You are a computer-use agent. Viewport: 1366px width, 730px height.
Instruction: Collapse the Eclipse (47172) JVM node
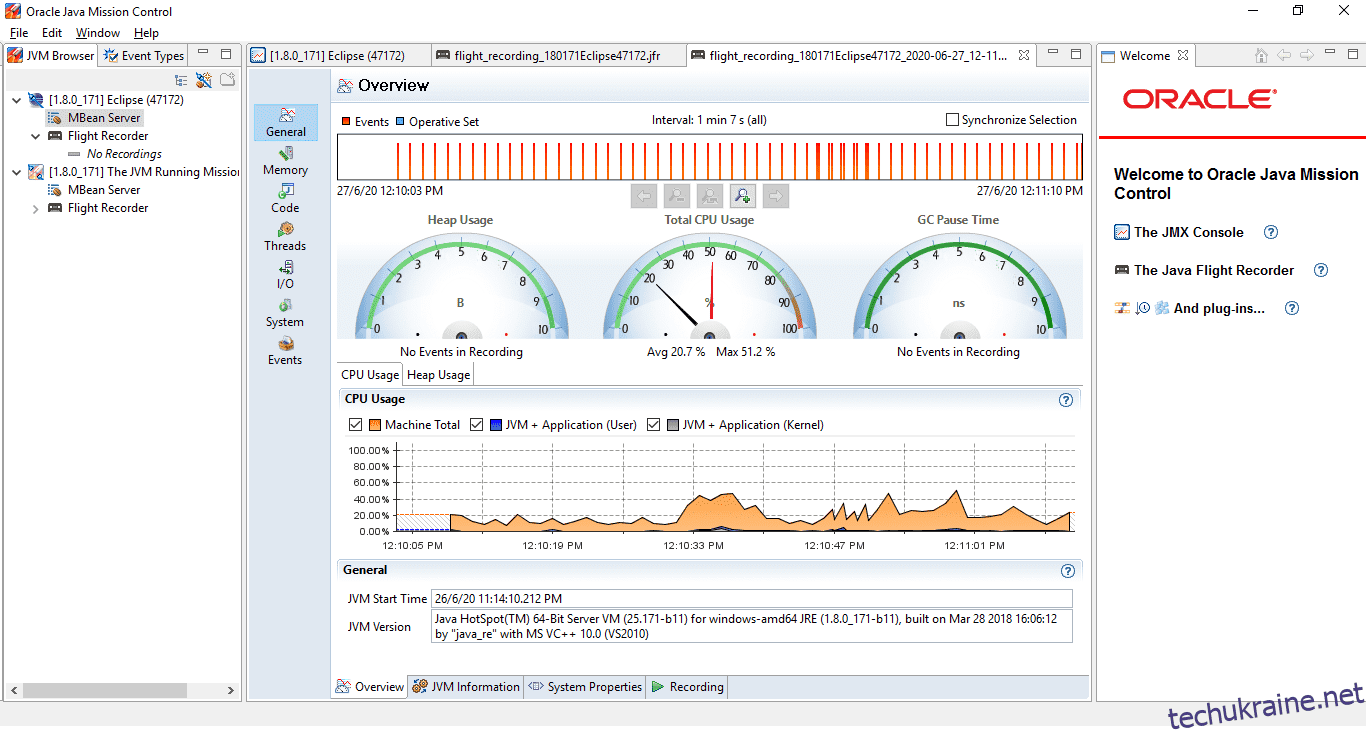[x=17, y=100]
